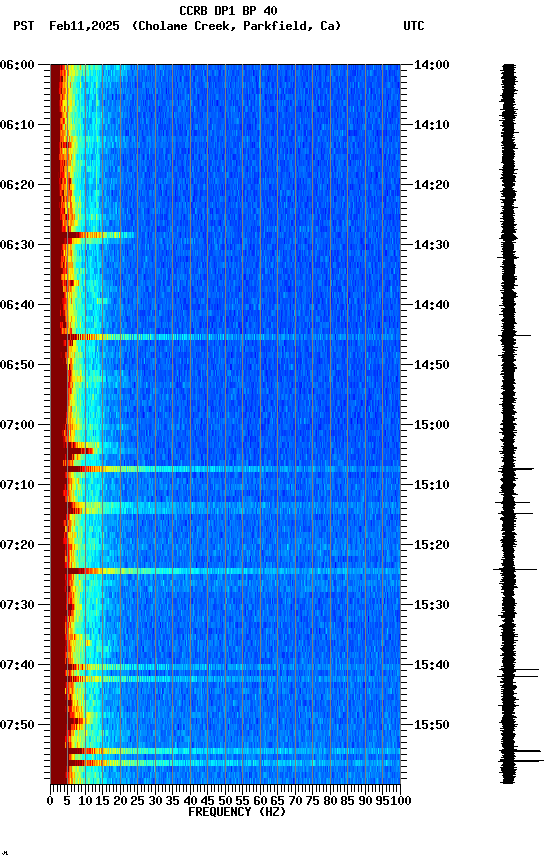
Task: Click the UTC time label "14:20"
Action: tap(432, 185)
